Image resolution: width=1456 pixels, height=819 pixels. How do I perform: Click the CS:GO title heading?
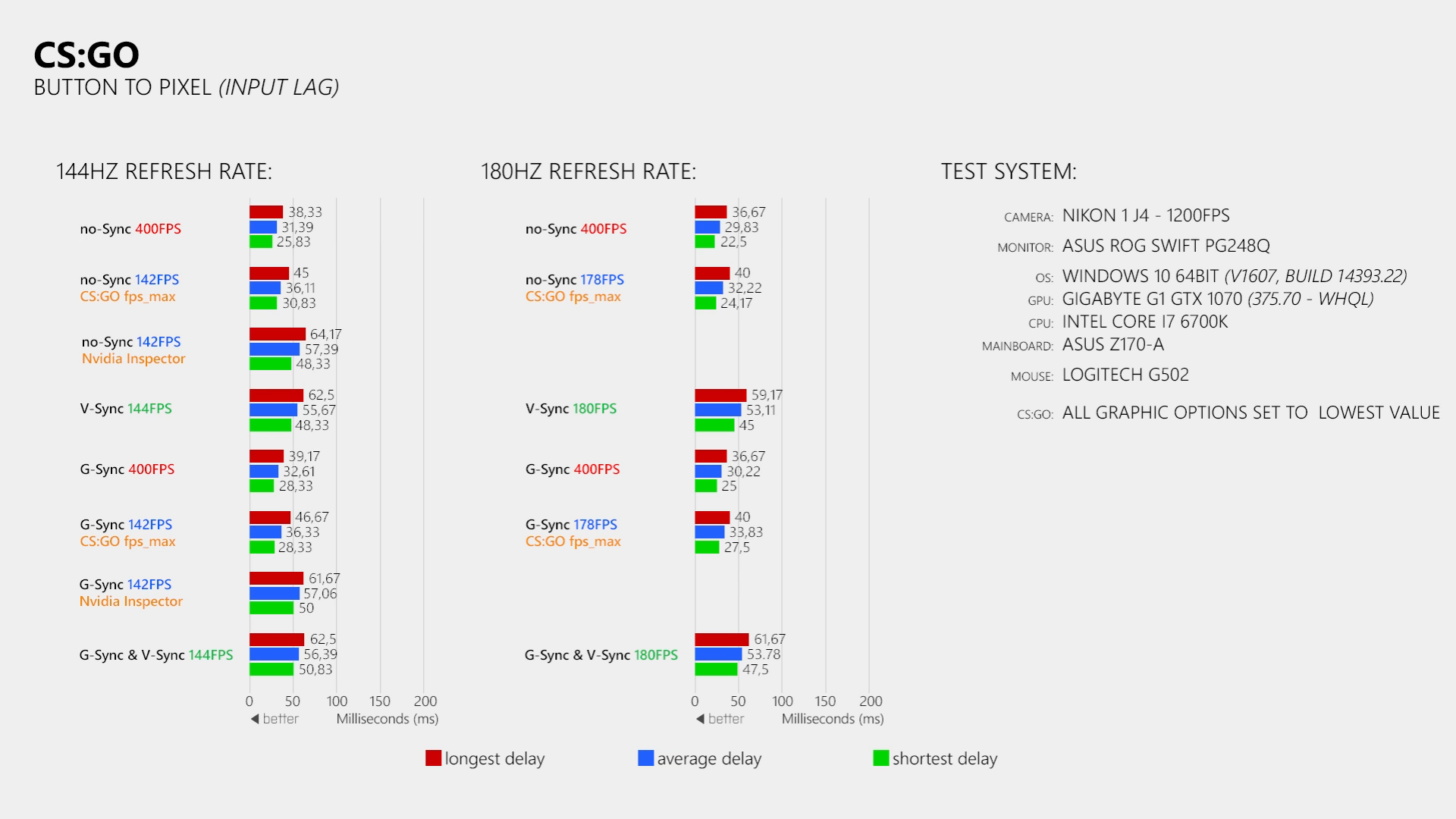pyautogui.click(x=86, y=55)
